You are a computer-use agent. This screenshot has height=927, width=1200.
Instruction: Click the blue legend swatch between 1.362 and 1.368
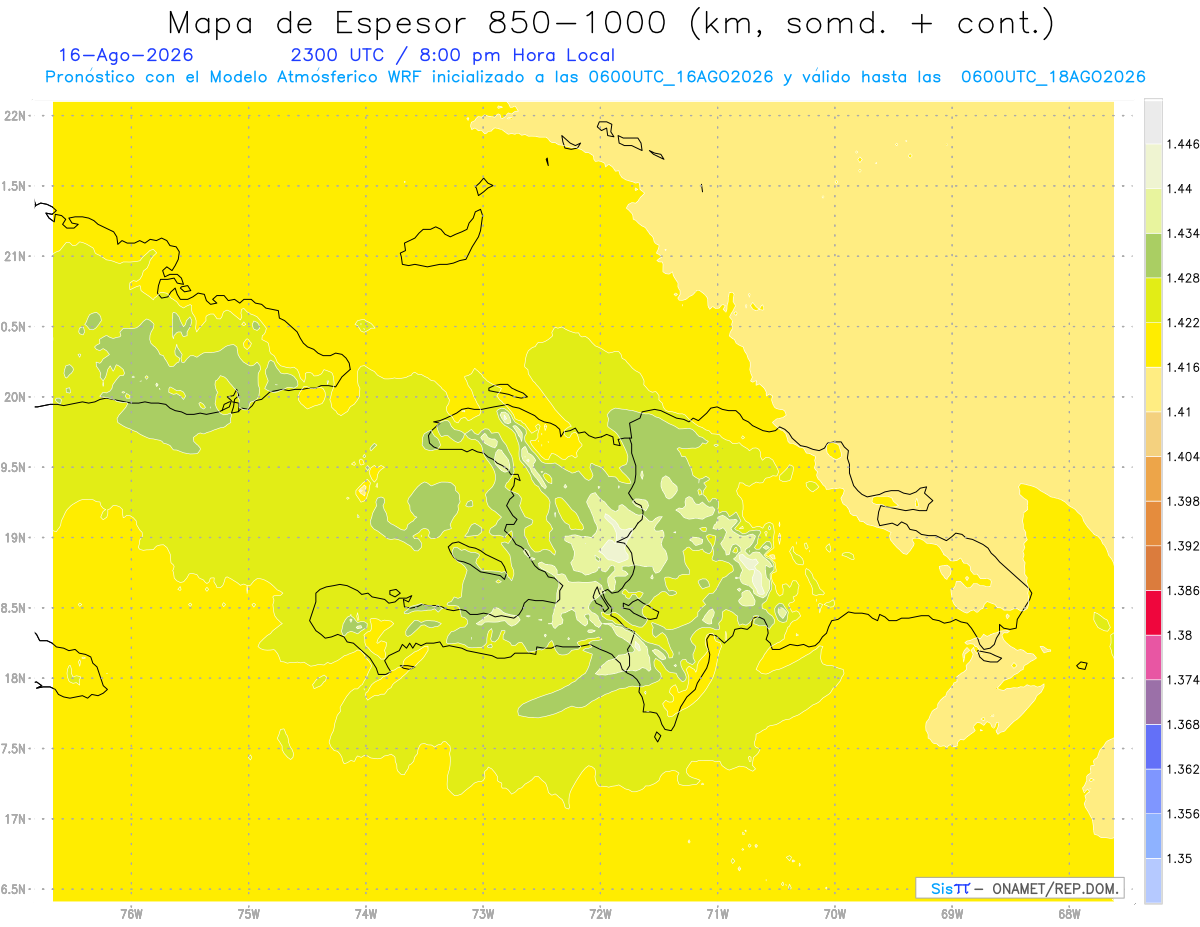point(1153,746)
